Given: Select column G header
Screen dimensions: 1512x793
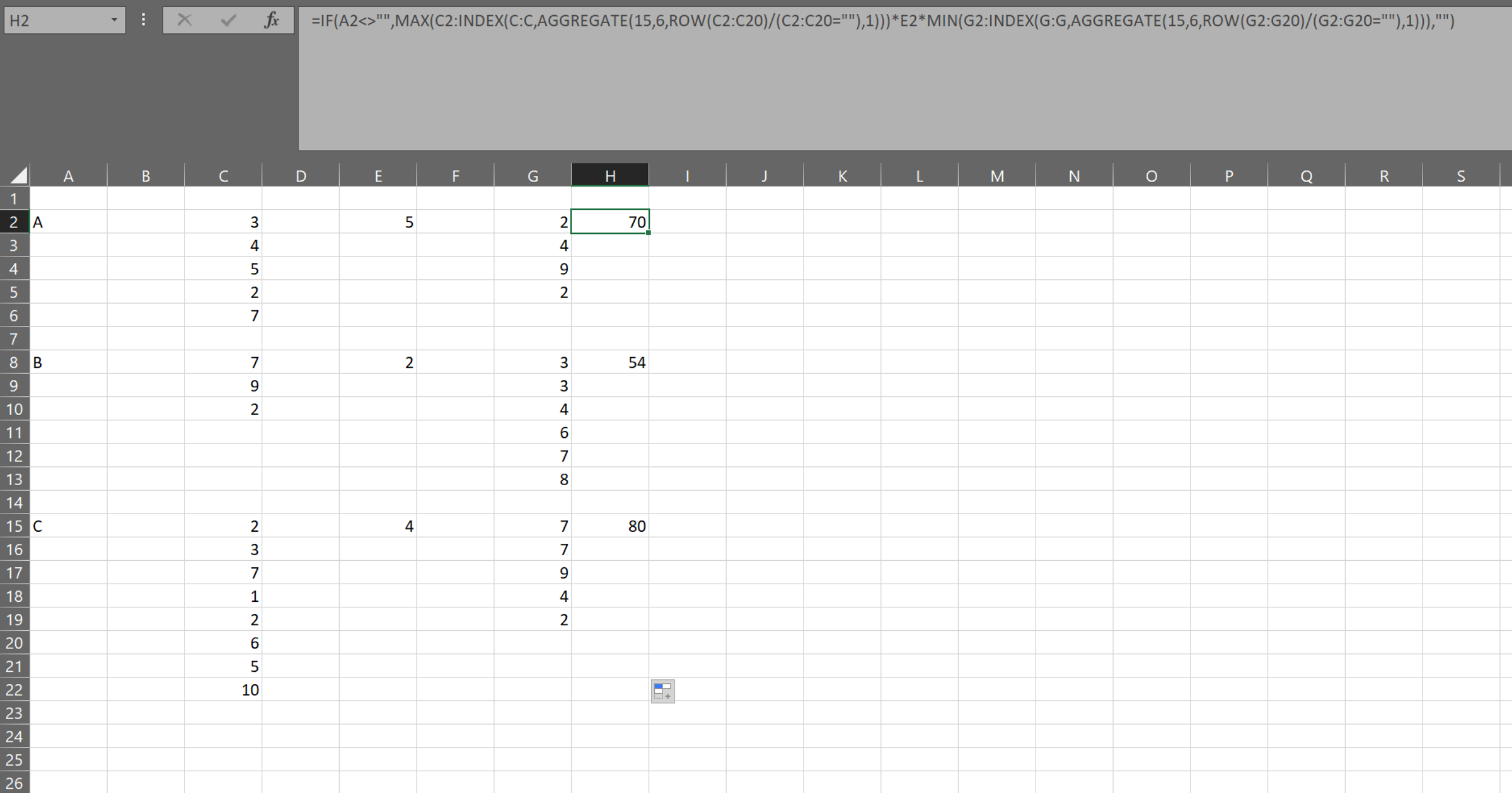Looking at the screenshot, I should (x=533, y=176).
